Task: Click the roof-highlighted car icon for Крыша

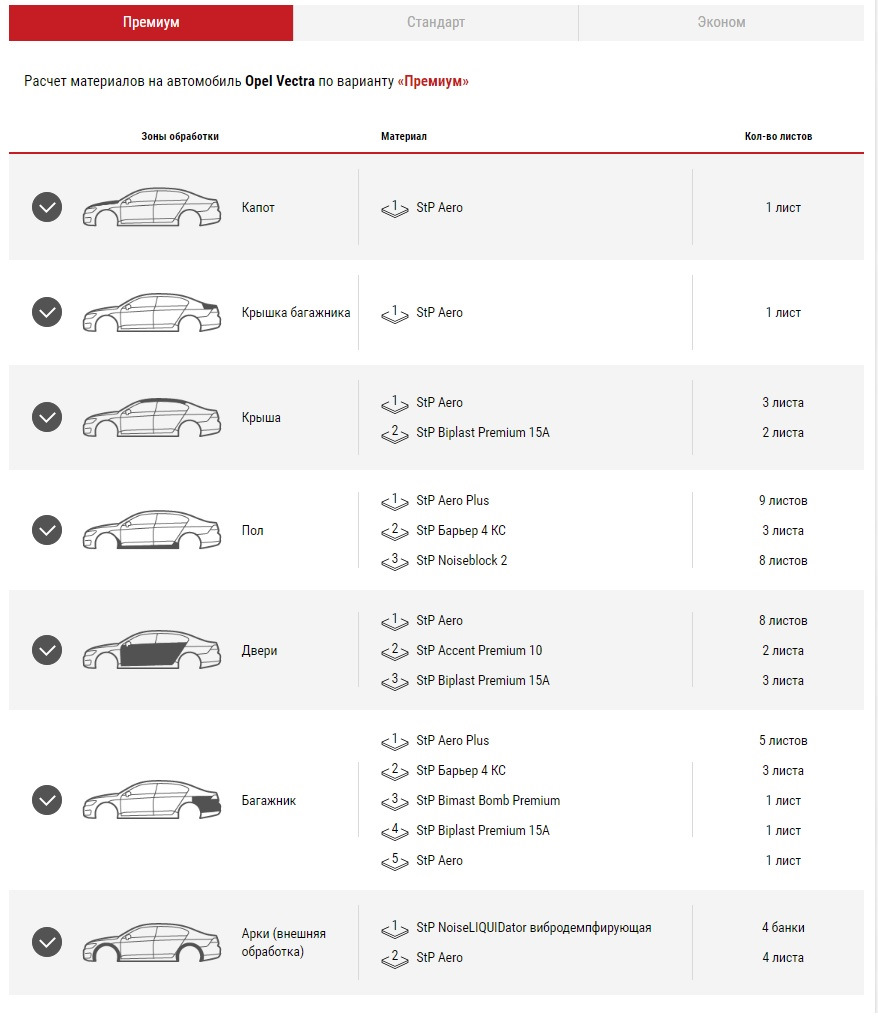Action: pos(151,417)
